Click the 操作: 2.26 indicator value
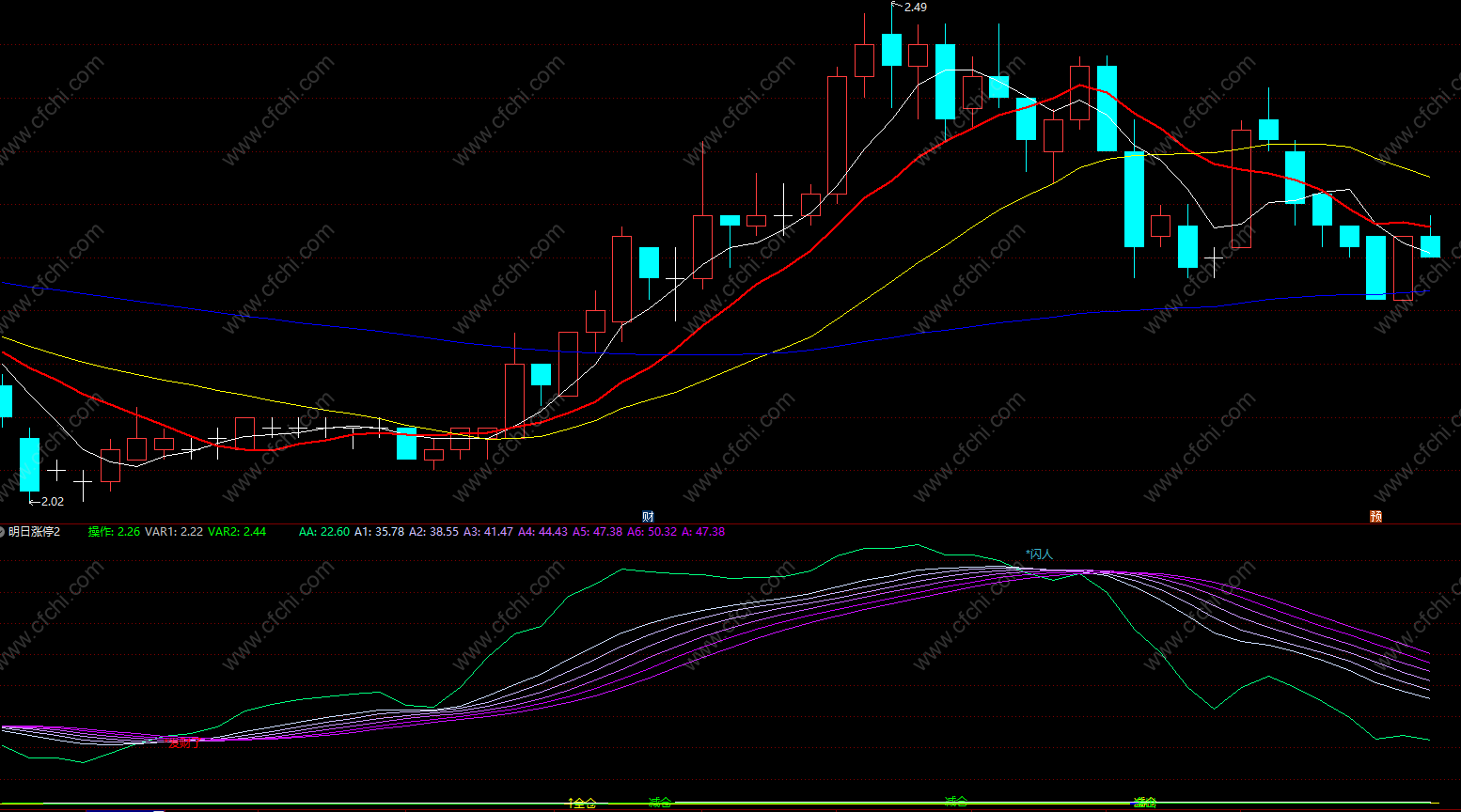The height and width of the screenshot is (812, 1461). tap(114, 532)
